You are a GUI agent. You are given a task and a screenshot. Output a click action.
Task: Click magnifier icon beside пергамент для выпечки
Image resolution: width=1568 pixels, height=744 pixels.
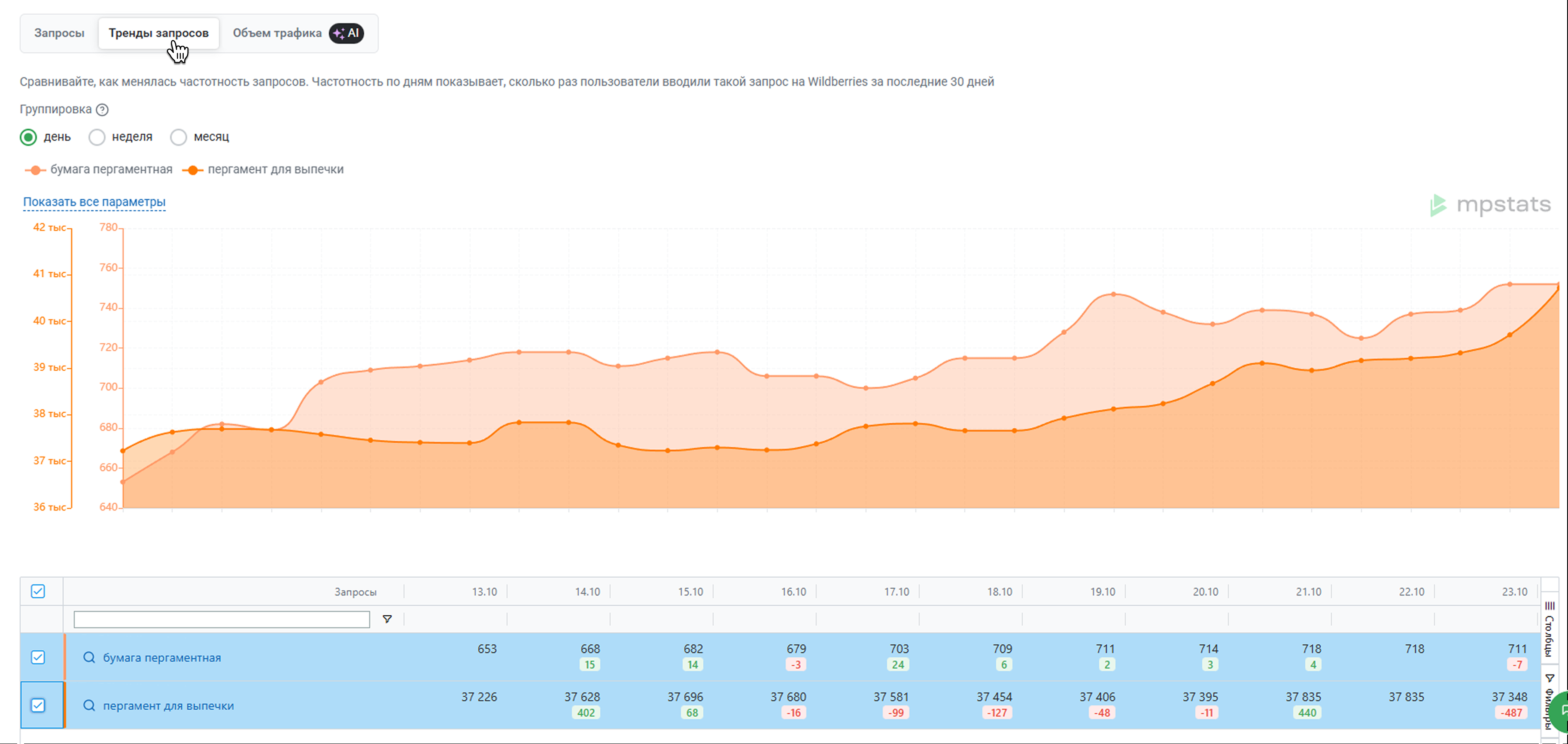coord(89,706)
